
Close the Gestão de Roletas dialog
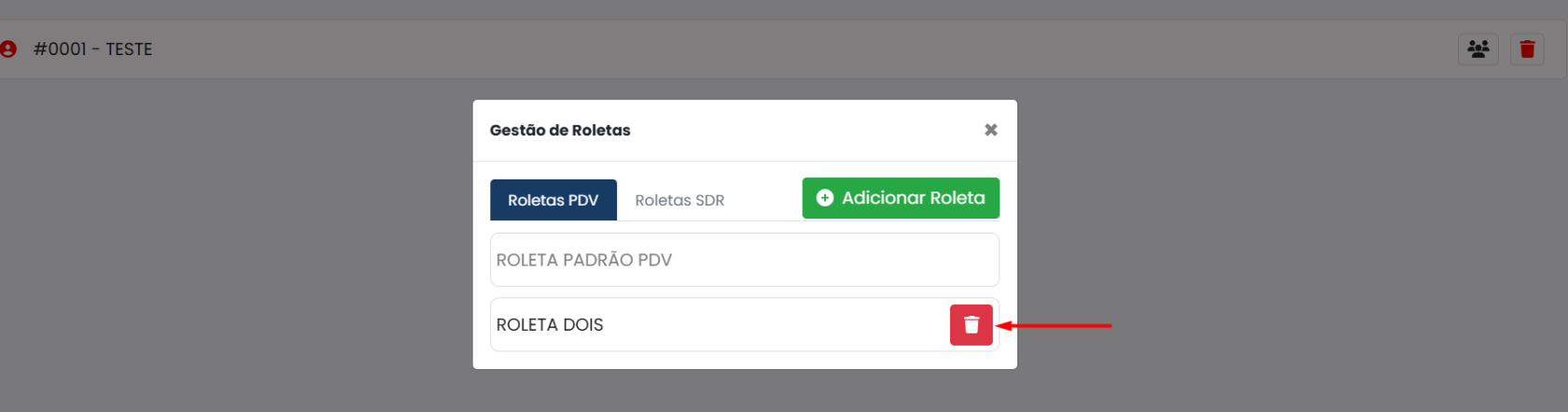991,130
